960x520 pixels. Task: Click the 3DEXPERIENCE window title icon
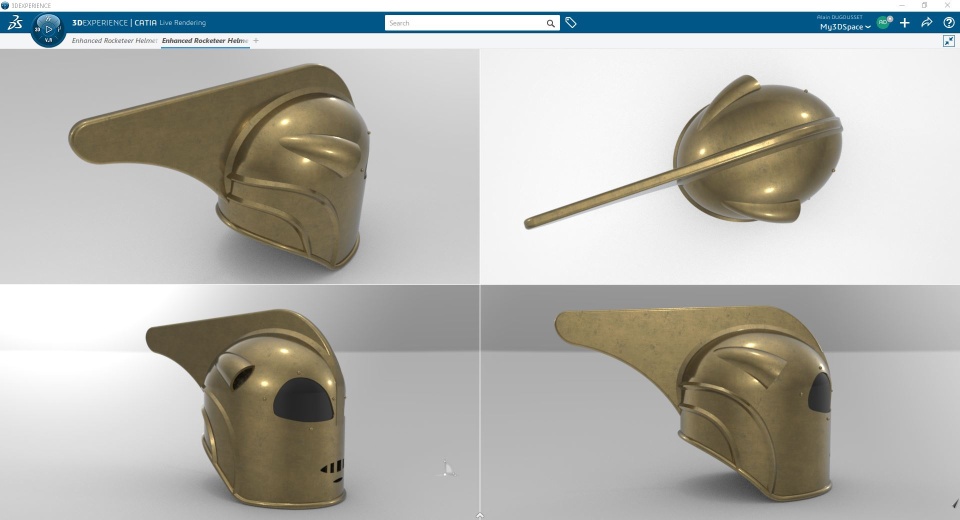pos(5,5)
